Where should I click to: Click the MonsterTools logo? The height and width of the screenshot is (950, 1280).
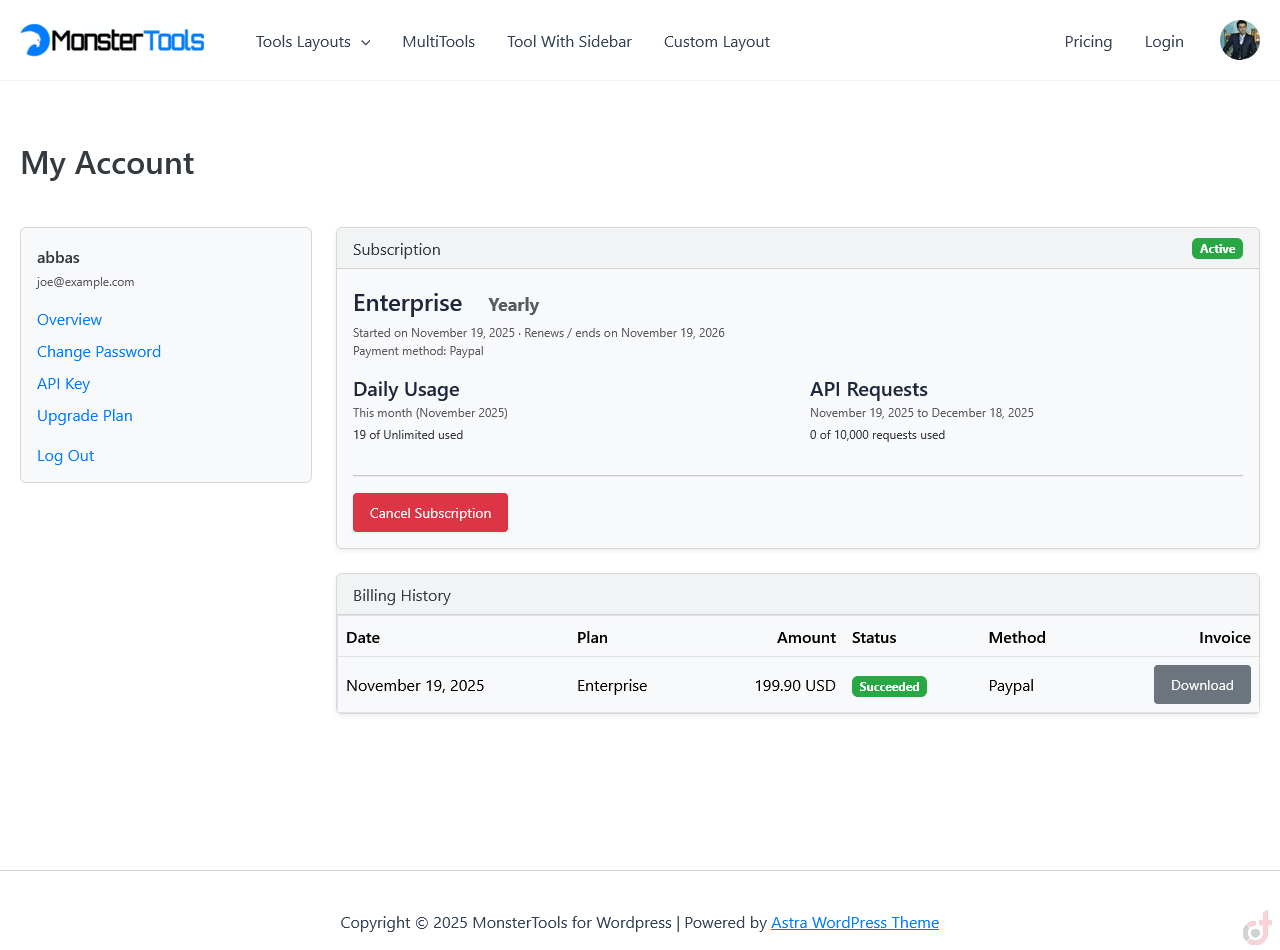click(x=112, y=40)
